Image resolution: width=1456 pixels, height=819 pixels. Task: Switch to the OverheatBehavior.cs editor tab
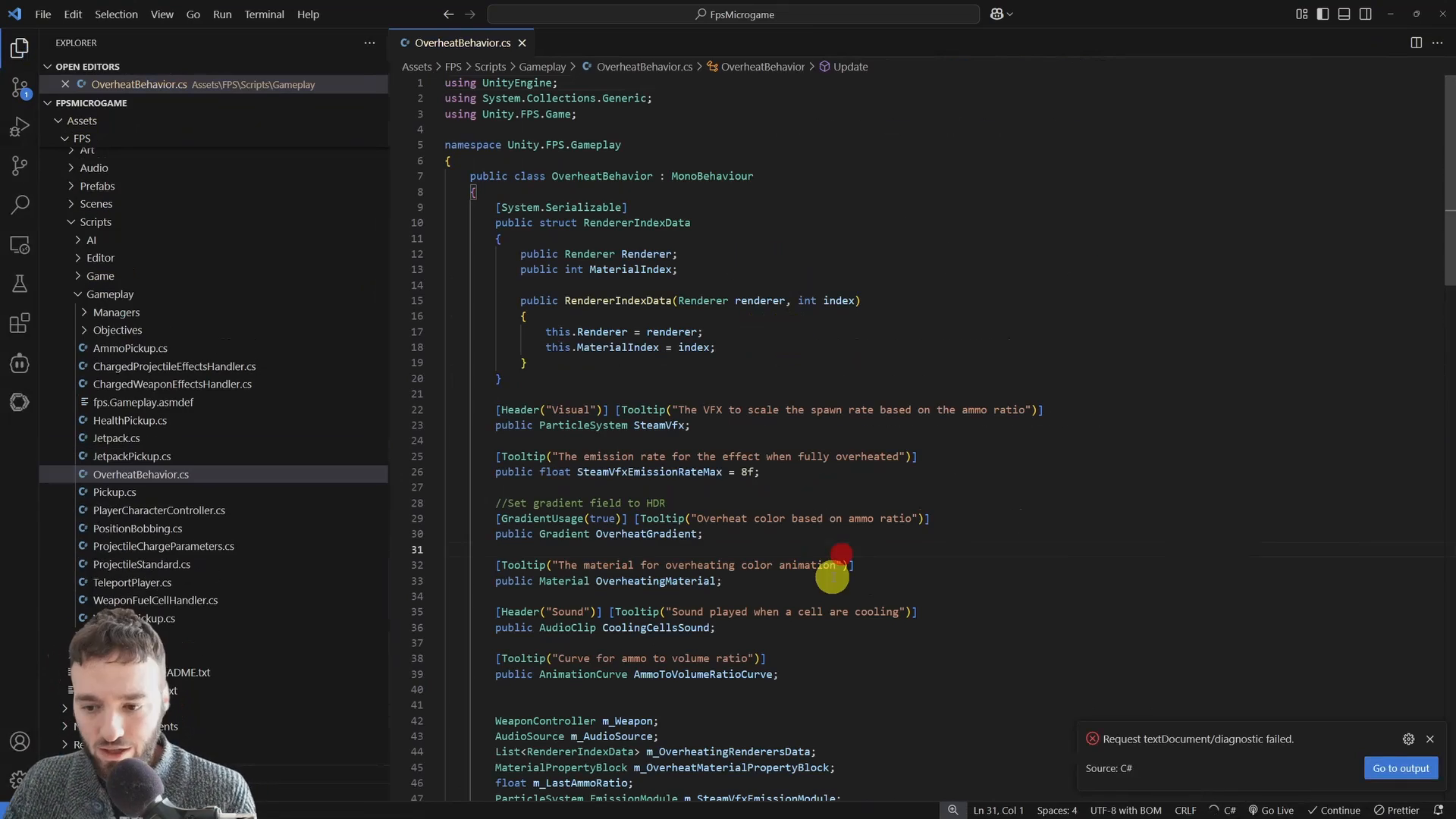pos(461,42)
